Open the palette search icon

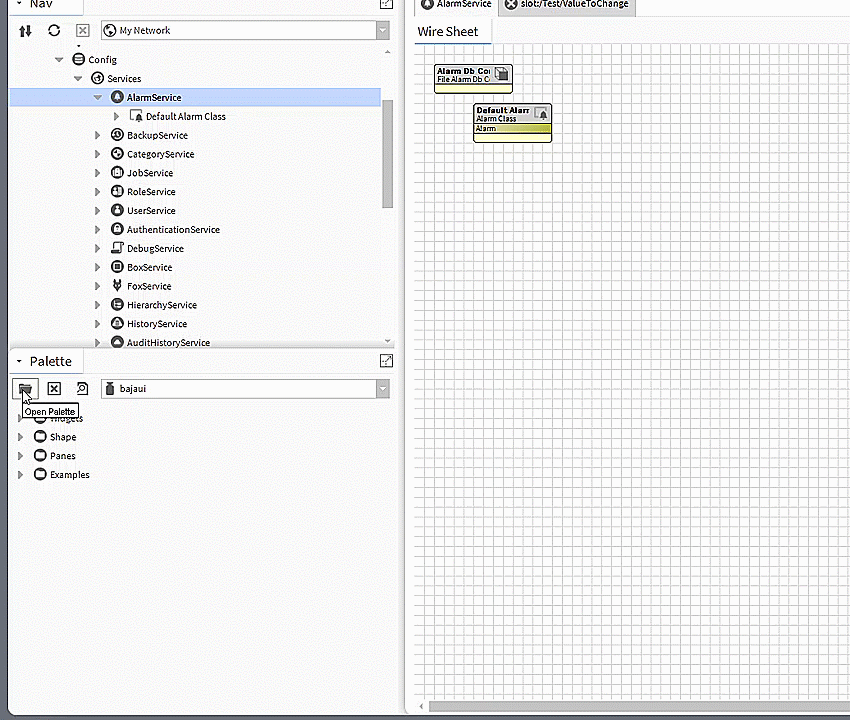(83, 388)
